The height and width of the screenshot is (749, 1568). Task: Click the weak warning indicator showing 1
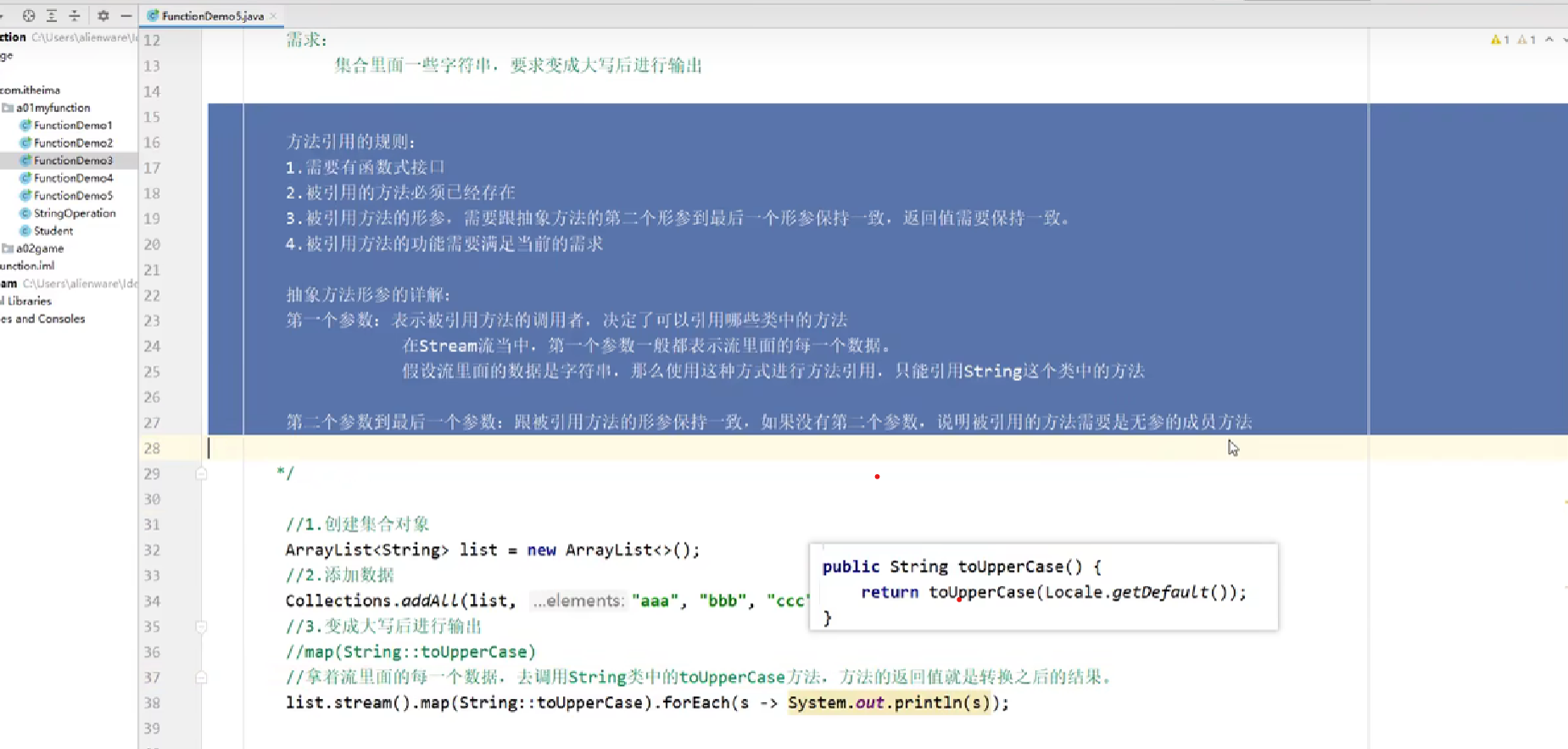click(1526, 40)
